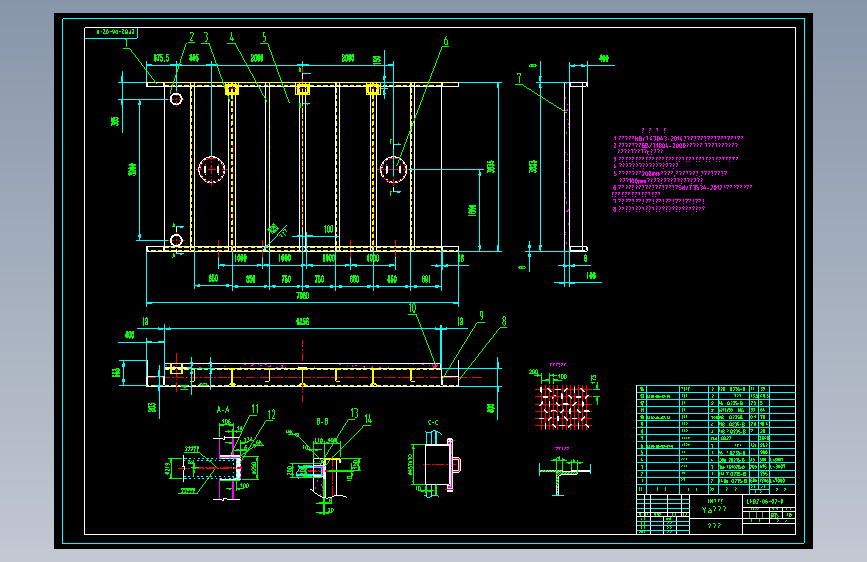Pick the 3623 dimension on side view
Image resolution: width=867 pixels, height=562 pixels.
click(x=533, y=166)
